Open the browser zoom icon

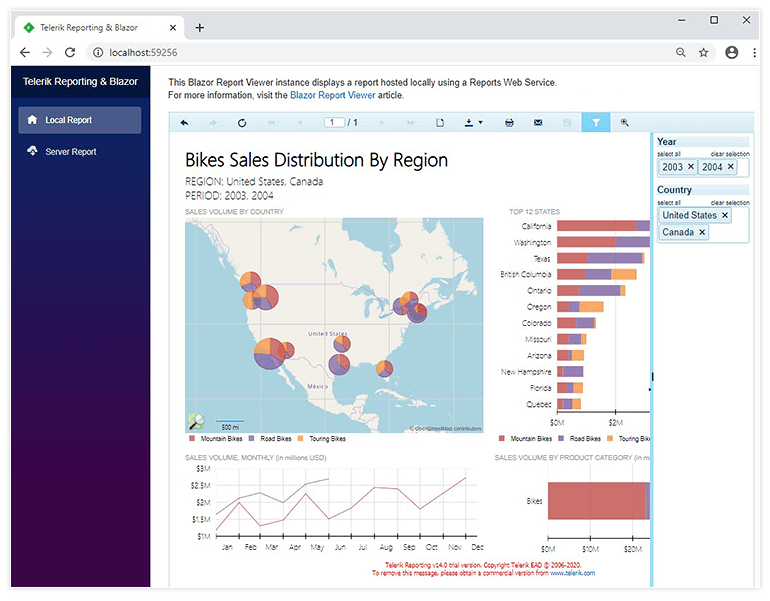pyautogui.click(x=681, y=53)
